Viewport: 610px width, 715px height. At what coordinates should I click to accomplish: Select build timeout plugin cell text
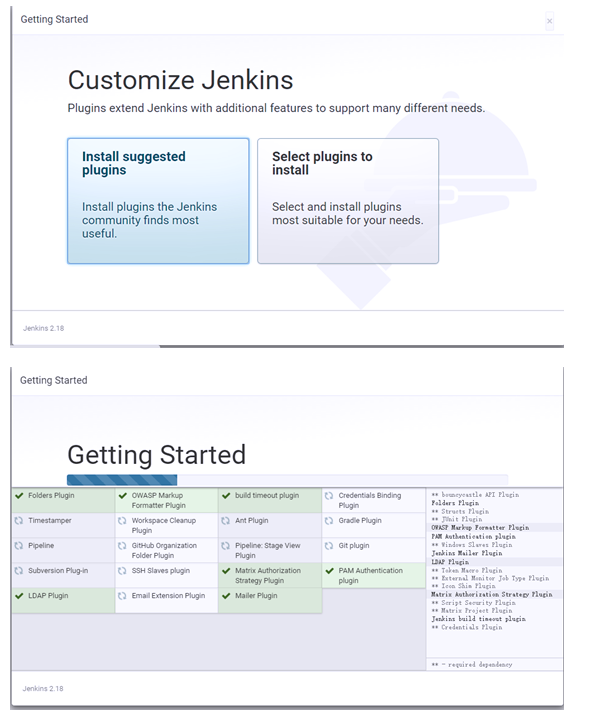tap(267, 495)
